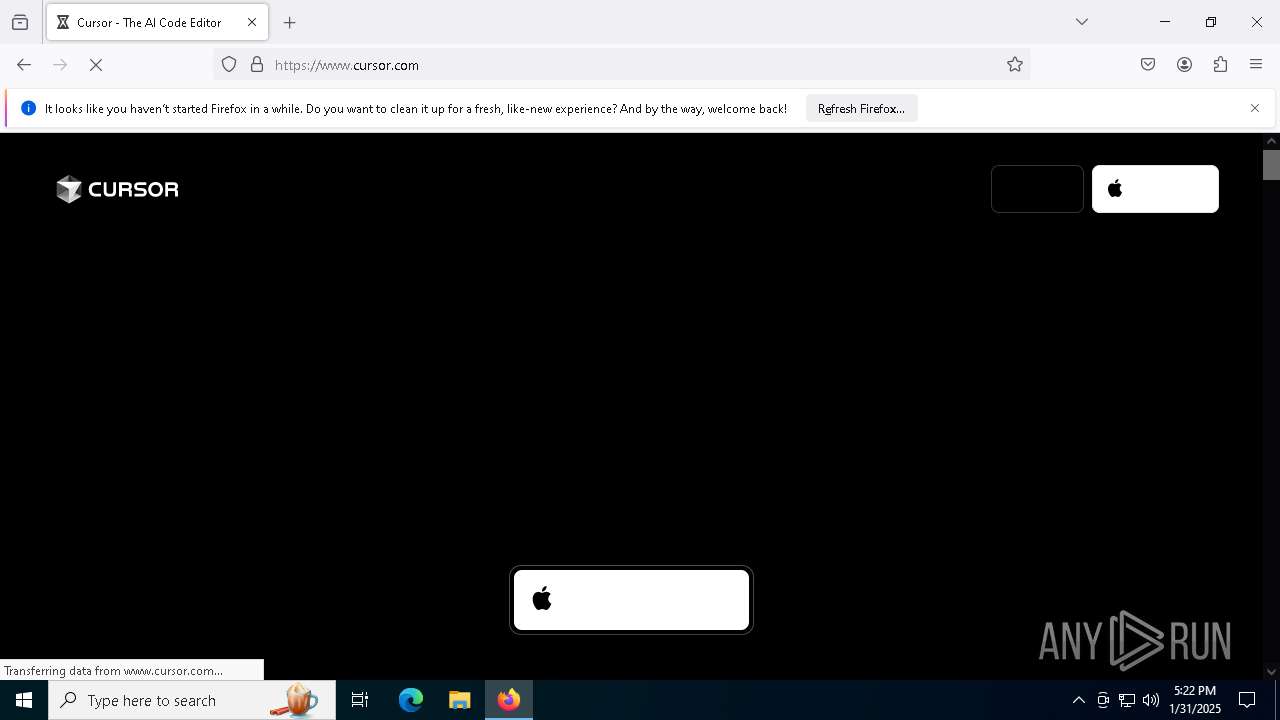Stop loading the page
This screenshot has width=1280, height=720.
click(x=96, y=65)
